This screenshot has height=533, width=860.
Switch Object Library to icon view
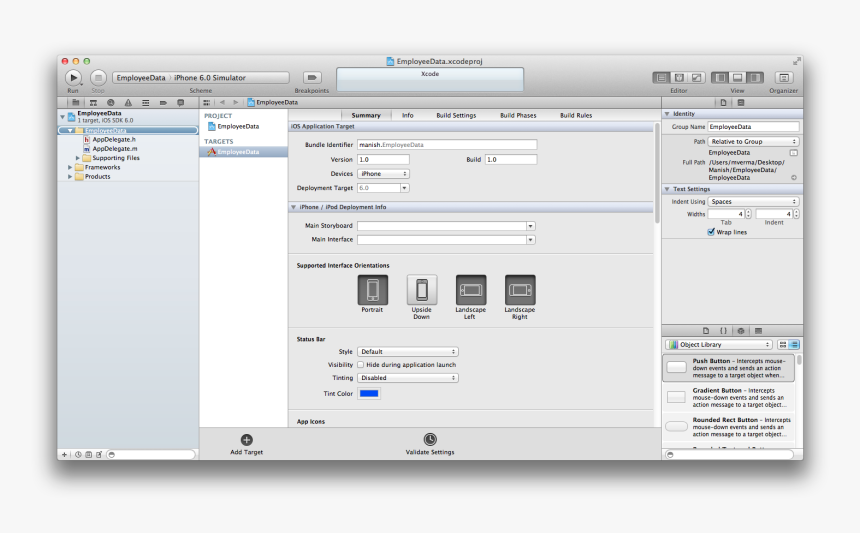pyautogui.click(x=783, y=345)
